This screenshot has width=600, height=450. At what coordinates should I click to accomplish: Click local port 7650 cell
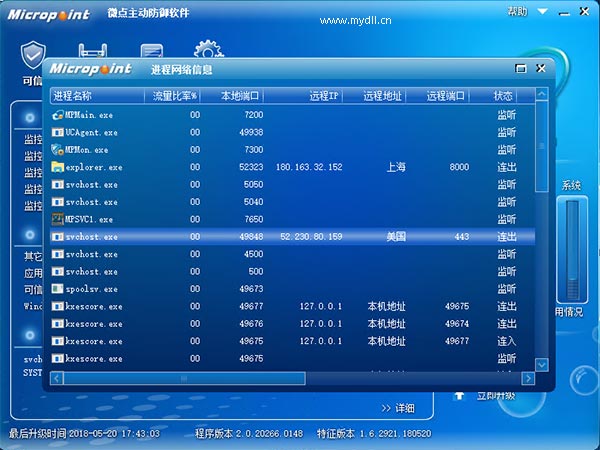254,219
